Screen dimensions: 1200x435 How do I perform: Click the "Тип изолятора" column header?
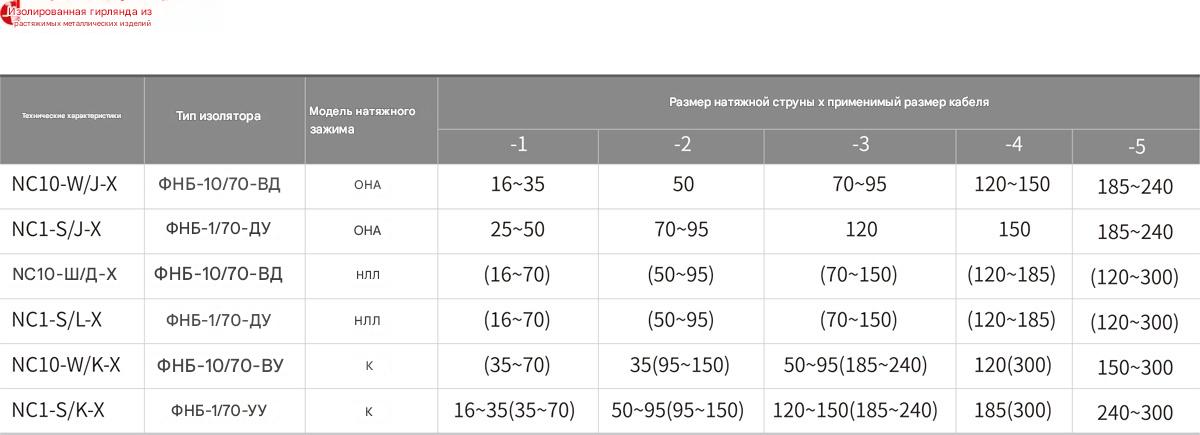(218, 116)
